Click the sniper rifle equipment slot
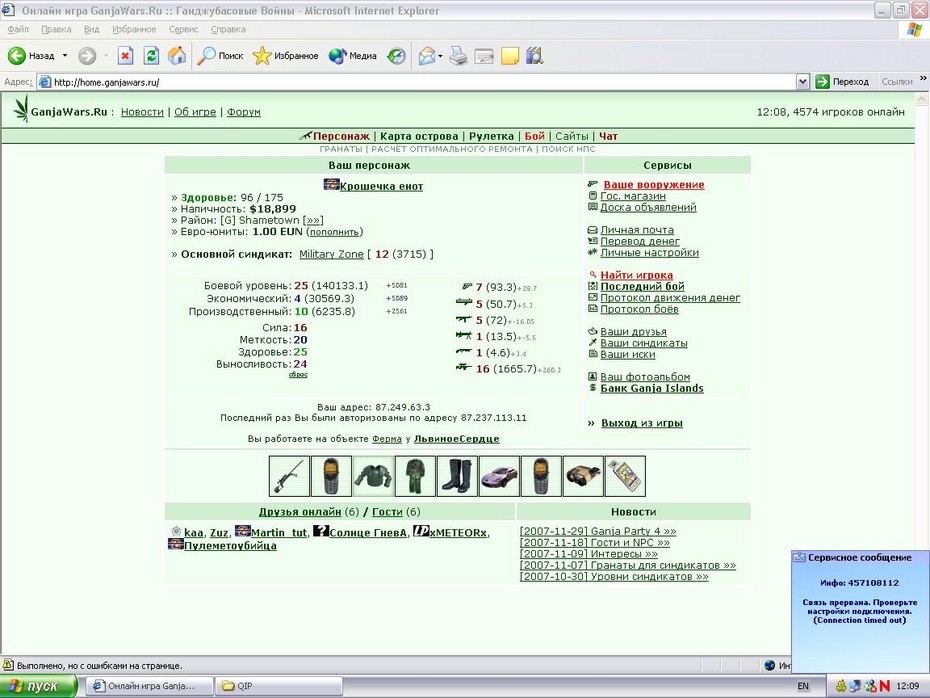This screenshot has height=698, width=930. click(289, 476)
